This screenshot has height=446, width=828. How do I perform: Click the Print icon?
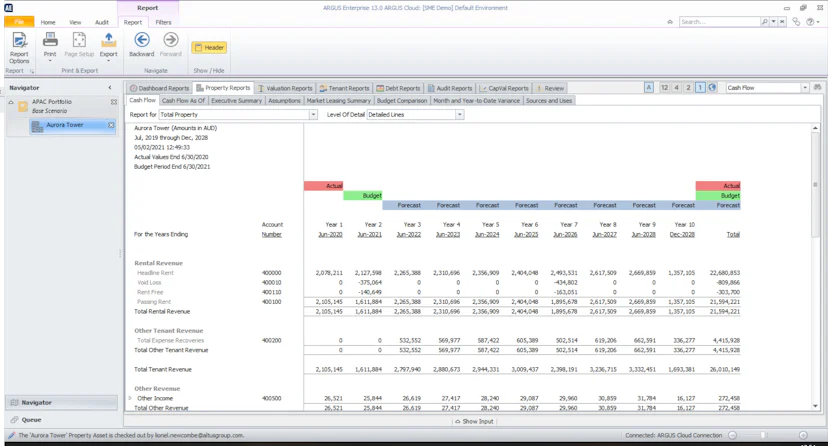[x=50, y=40]
